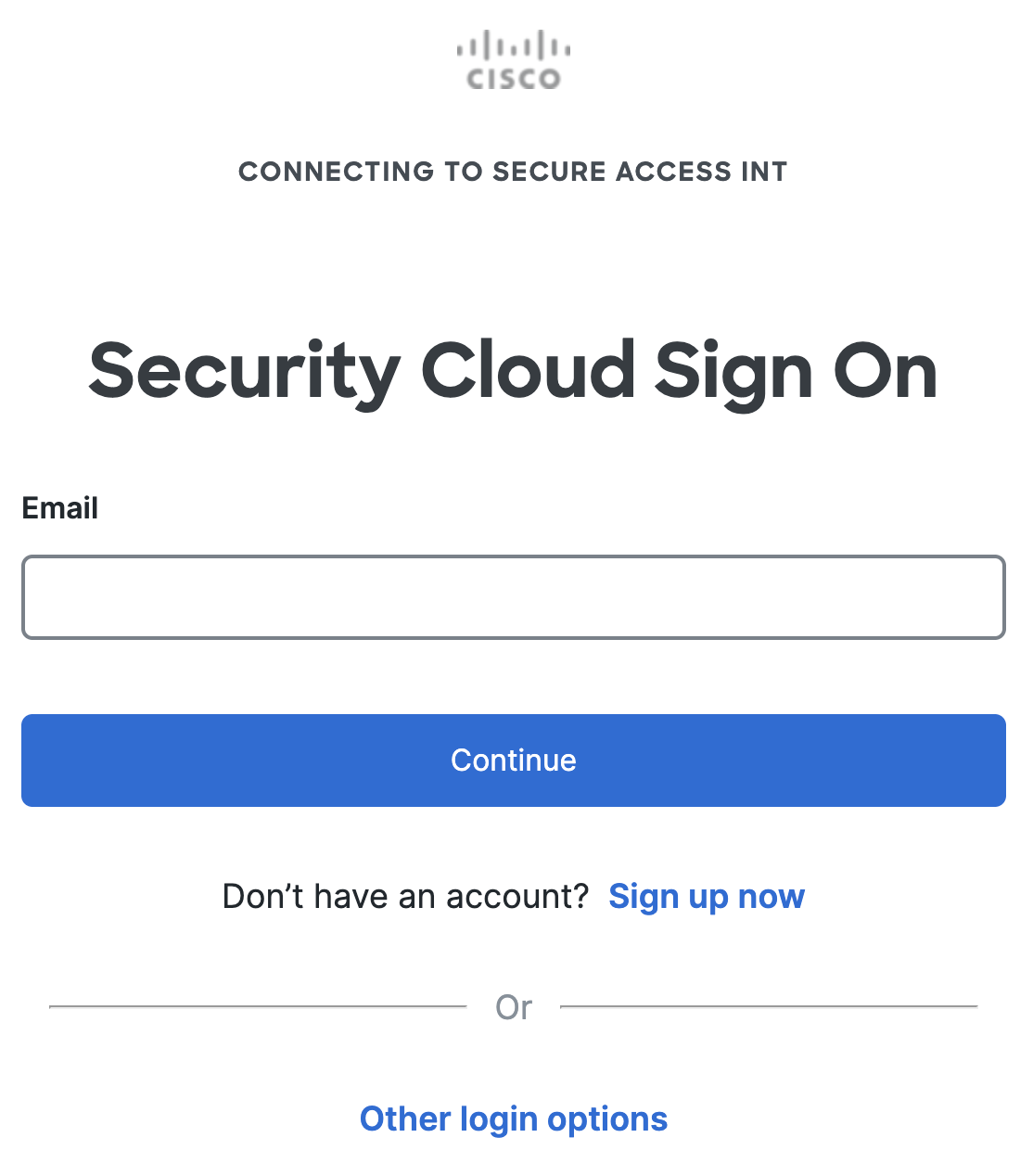Viewport: 1033px width, 1176px height.
Task: Open Other login options
Action: click(x=514, y=1119)
